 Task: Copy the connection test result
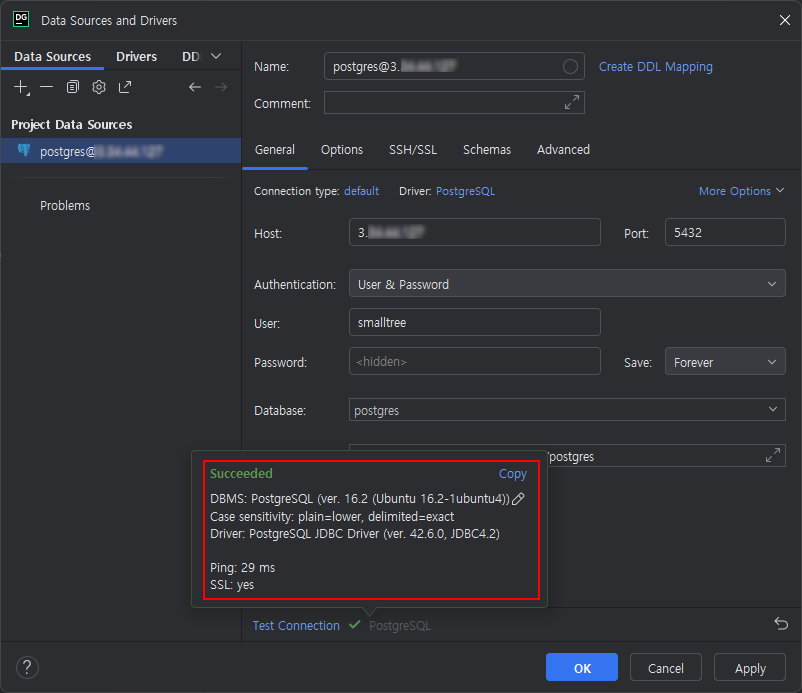click(513, 474)
